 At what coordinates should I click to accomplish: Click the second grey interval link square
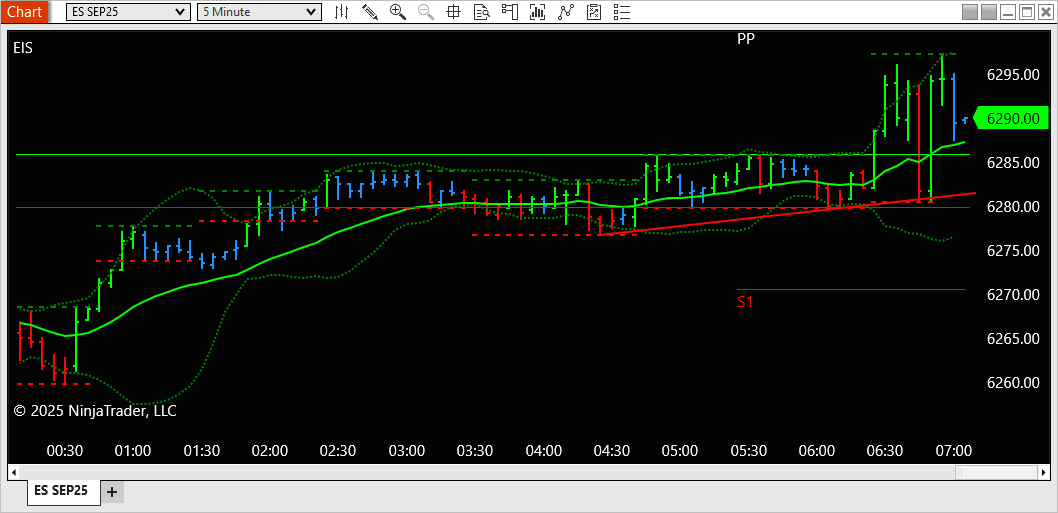point(989,12)
